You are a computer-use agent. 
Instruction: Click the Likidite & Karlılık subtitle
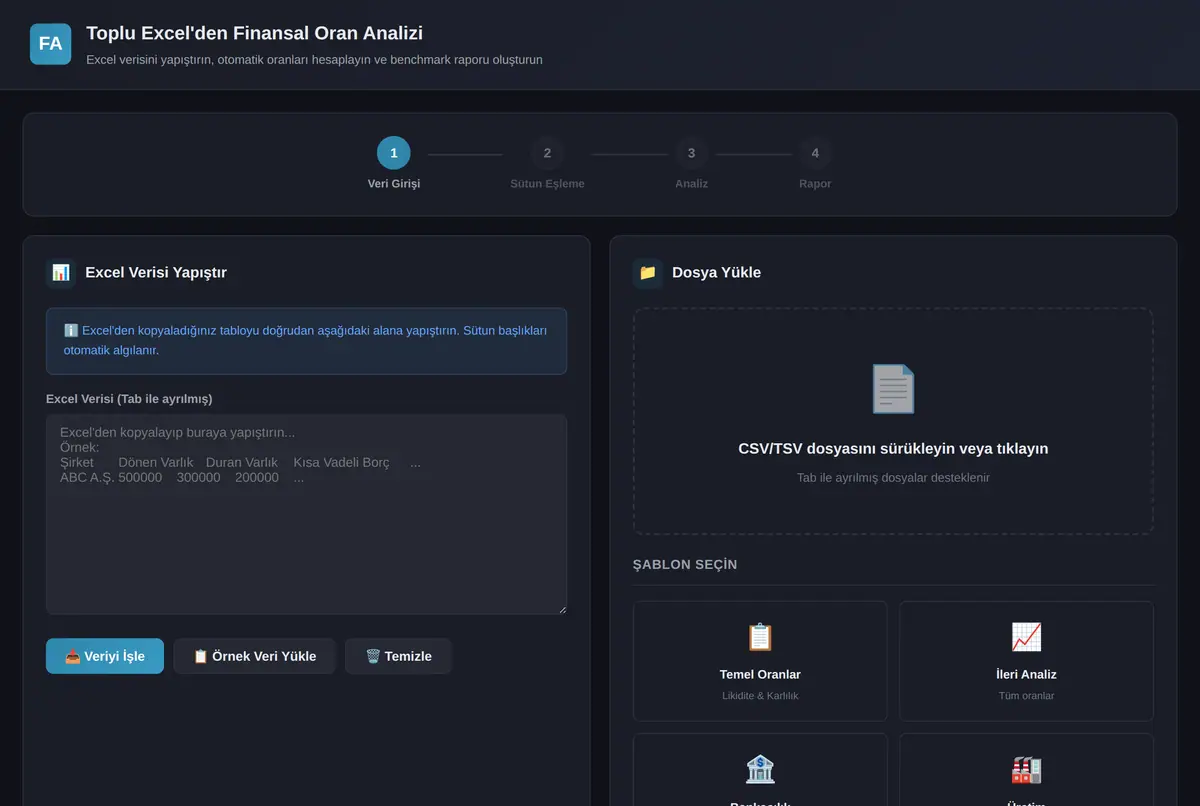coord(760,696)
